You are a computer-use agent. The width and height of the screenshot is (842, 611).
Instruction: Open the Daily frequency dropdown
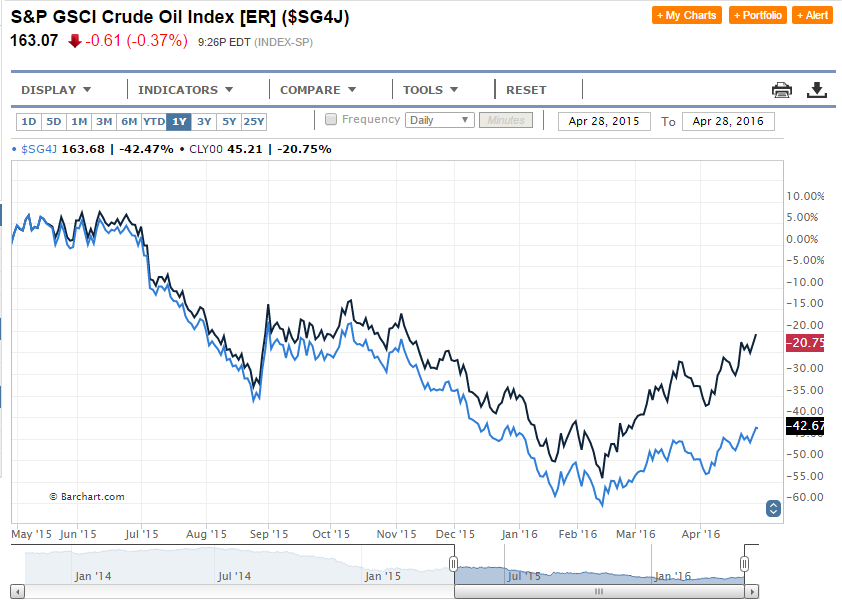click(439, 120)
